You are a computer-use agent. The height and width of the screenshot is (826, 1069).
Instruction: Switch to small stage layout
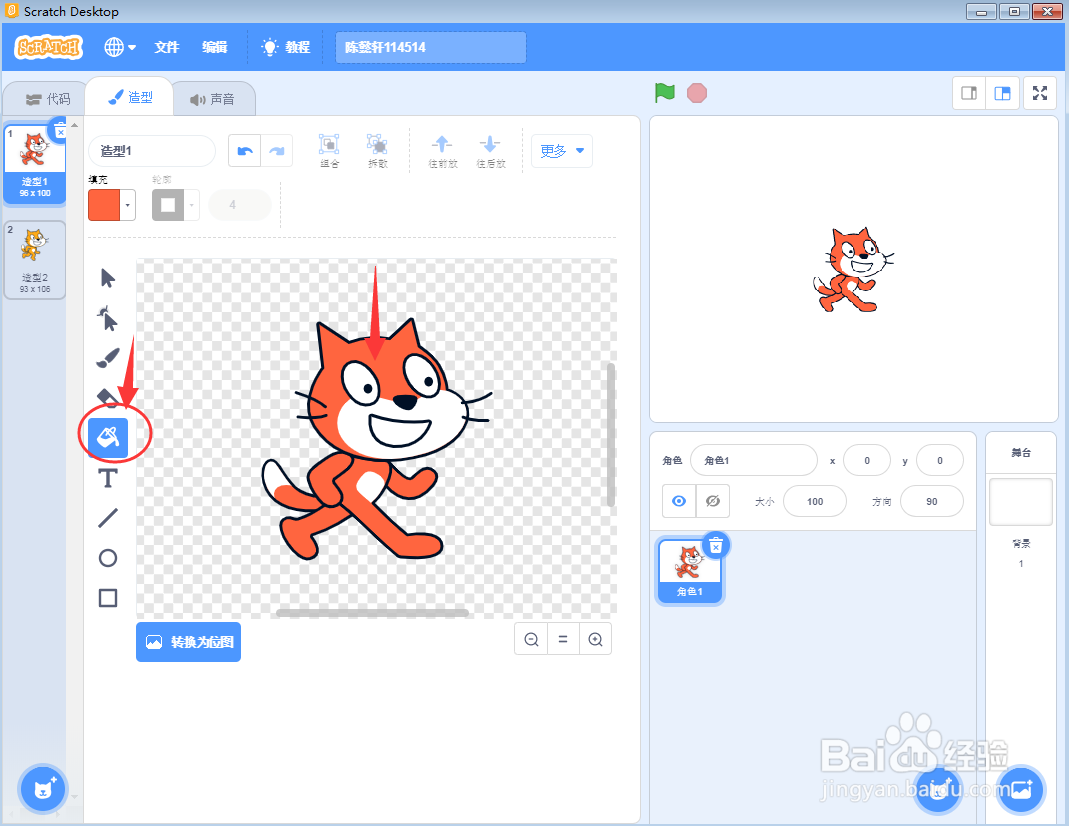tap(969, 93)
